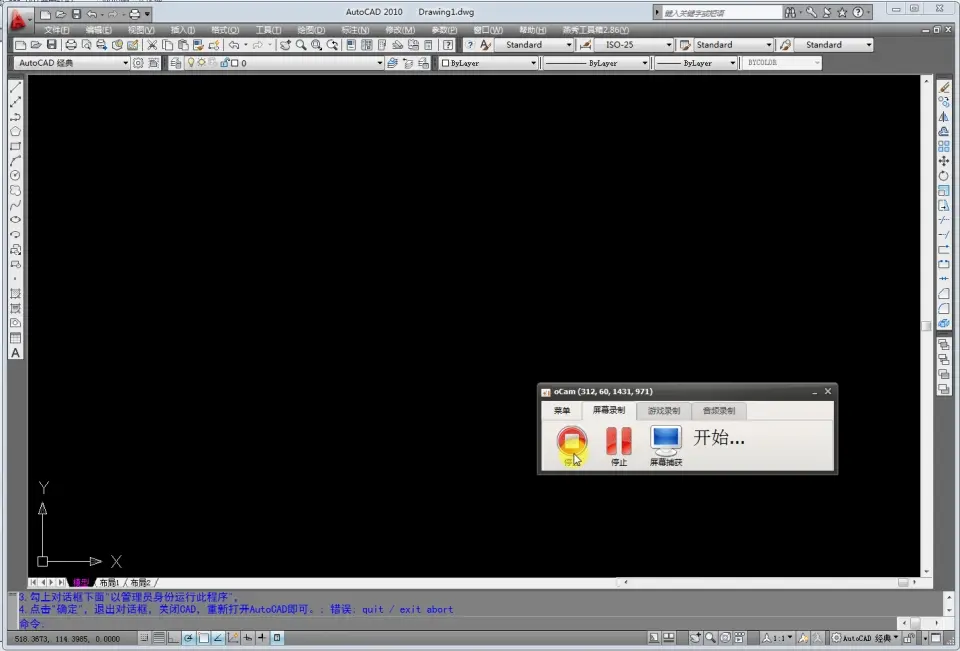The height and width of the screenshot is (651, 960).
Task: Click the keyword search input field
Action: pyautogui.click(x=722, y=12)
